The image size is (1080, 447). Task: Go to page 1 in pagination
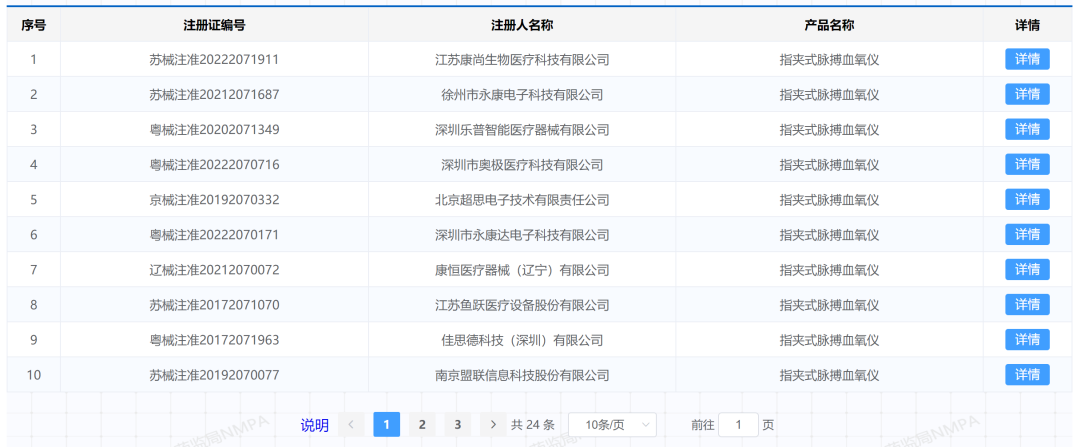coord(386,425)
